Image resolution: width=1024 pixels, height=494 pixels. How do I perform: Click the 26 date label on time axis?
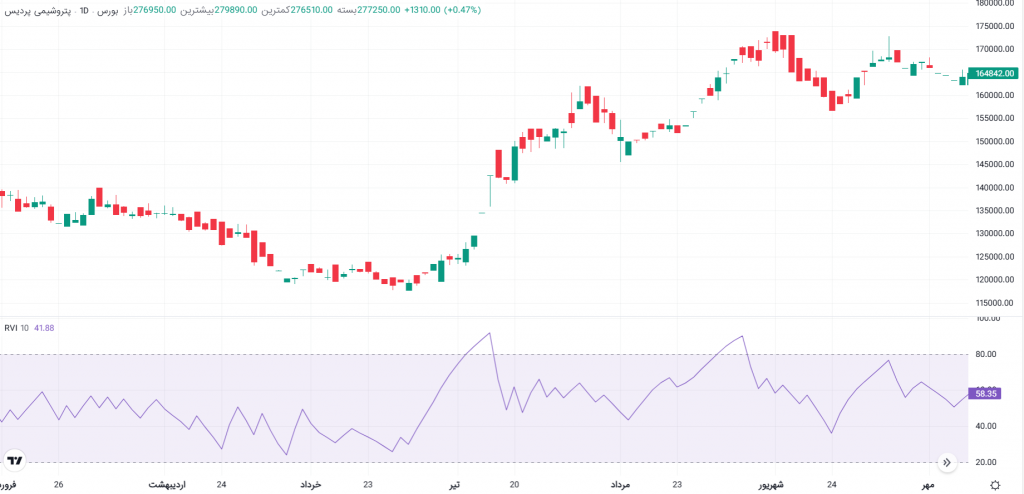point(59,485)
